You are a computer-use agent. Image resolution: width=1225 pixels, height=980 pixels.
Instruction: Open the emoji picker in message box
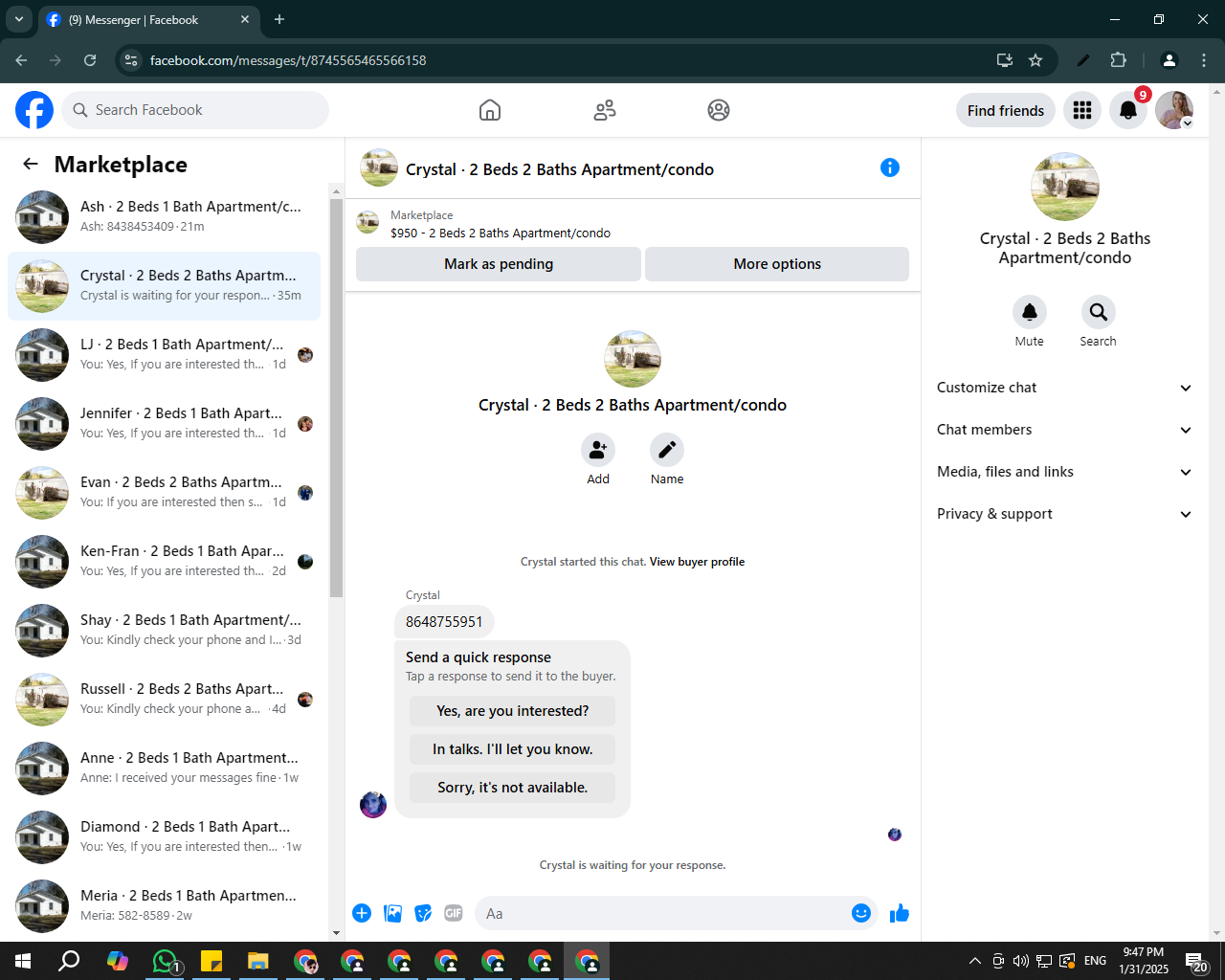click(x=861, y=913)
